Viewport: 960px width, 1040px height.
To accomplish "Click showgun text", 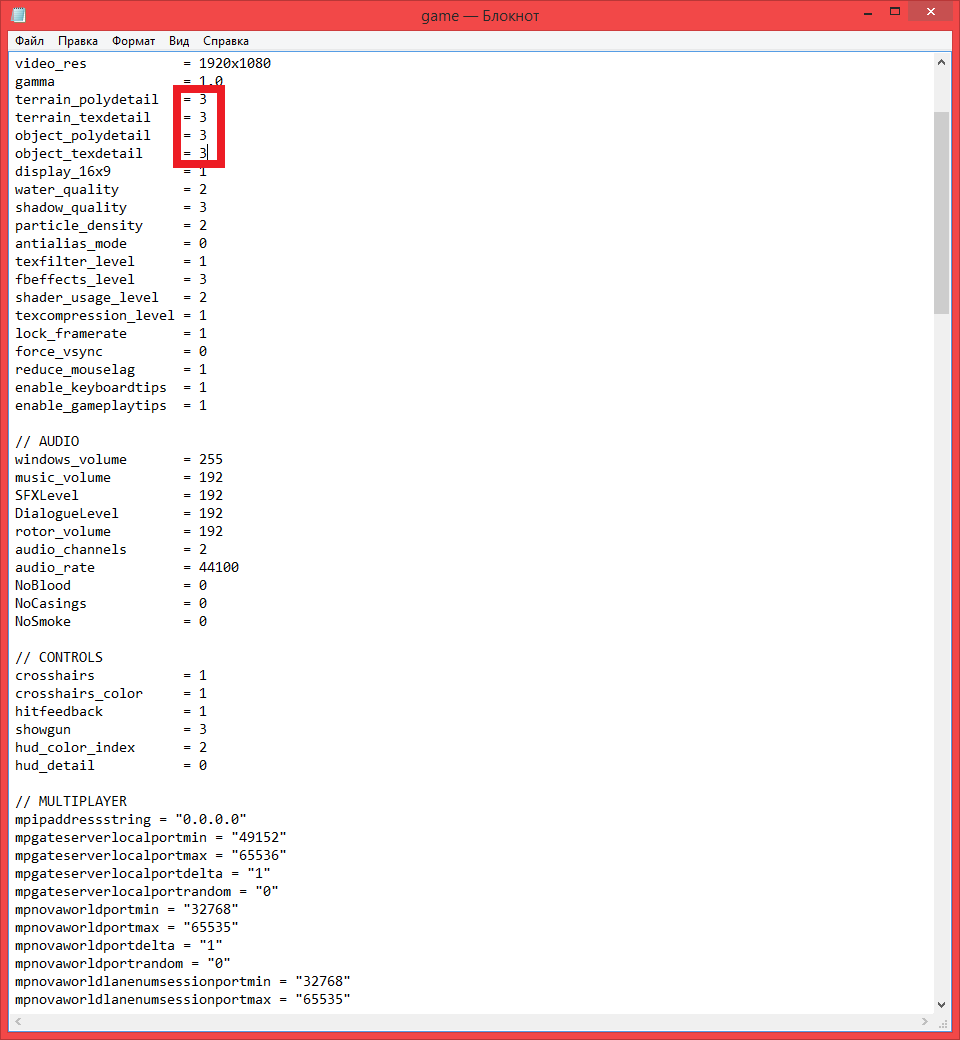I will pyautogui.click(x=43, y=730).
